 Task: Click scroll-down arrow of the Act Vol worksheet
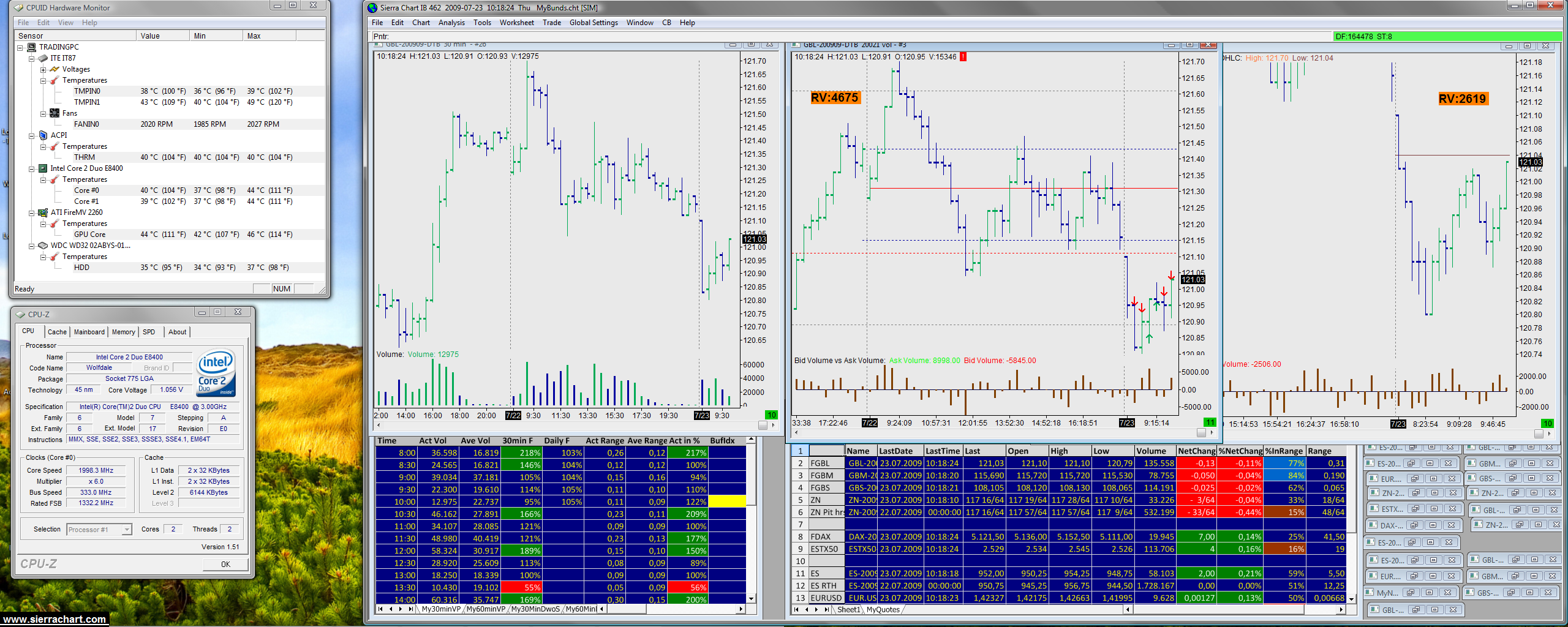751,598
